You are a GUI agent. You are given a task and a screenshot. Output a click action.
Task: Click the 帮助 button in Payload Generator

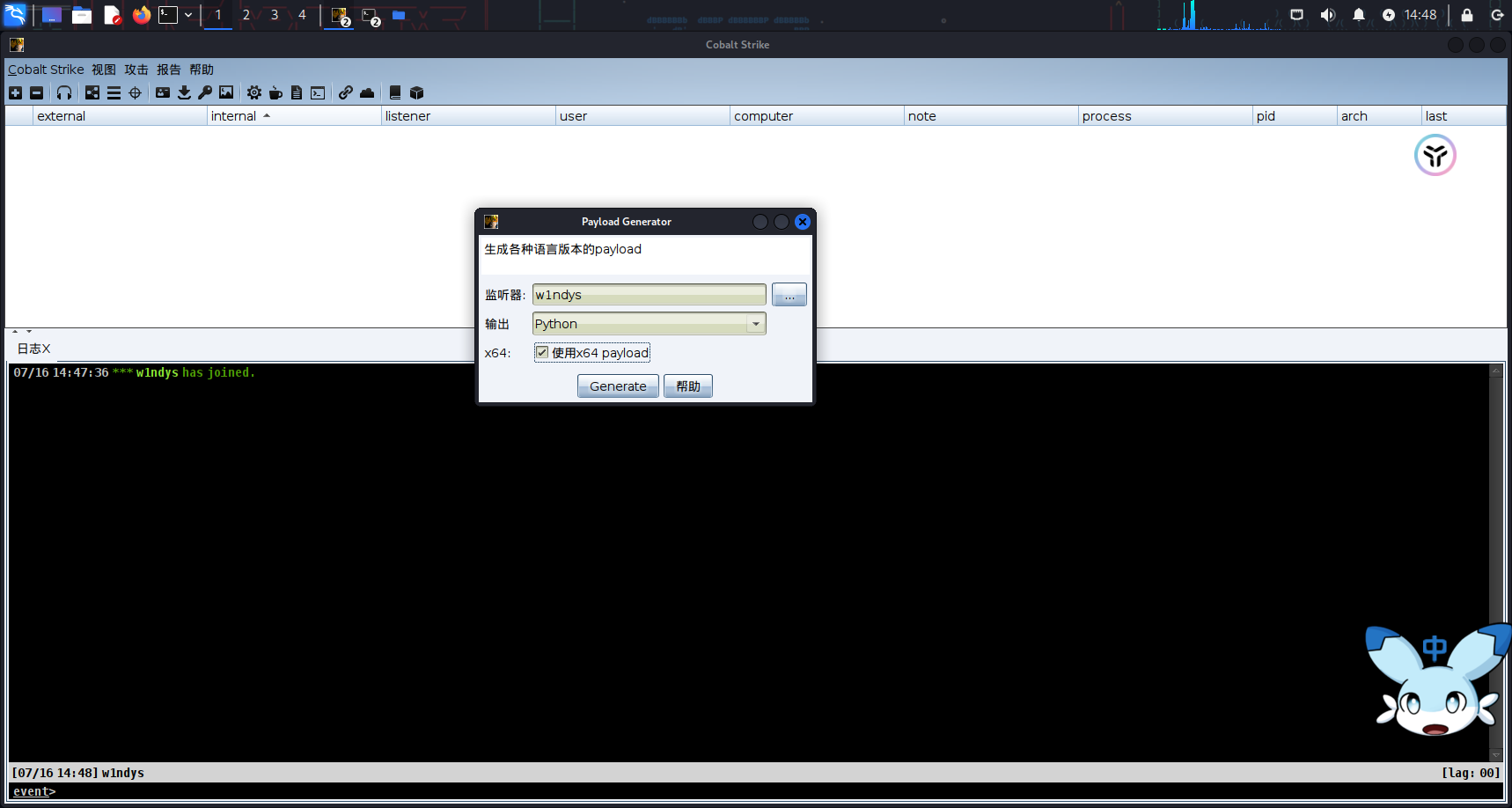(x=688, y=386)
